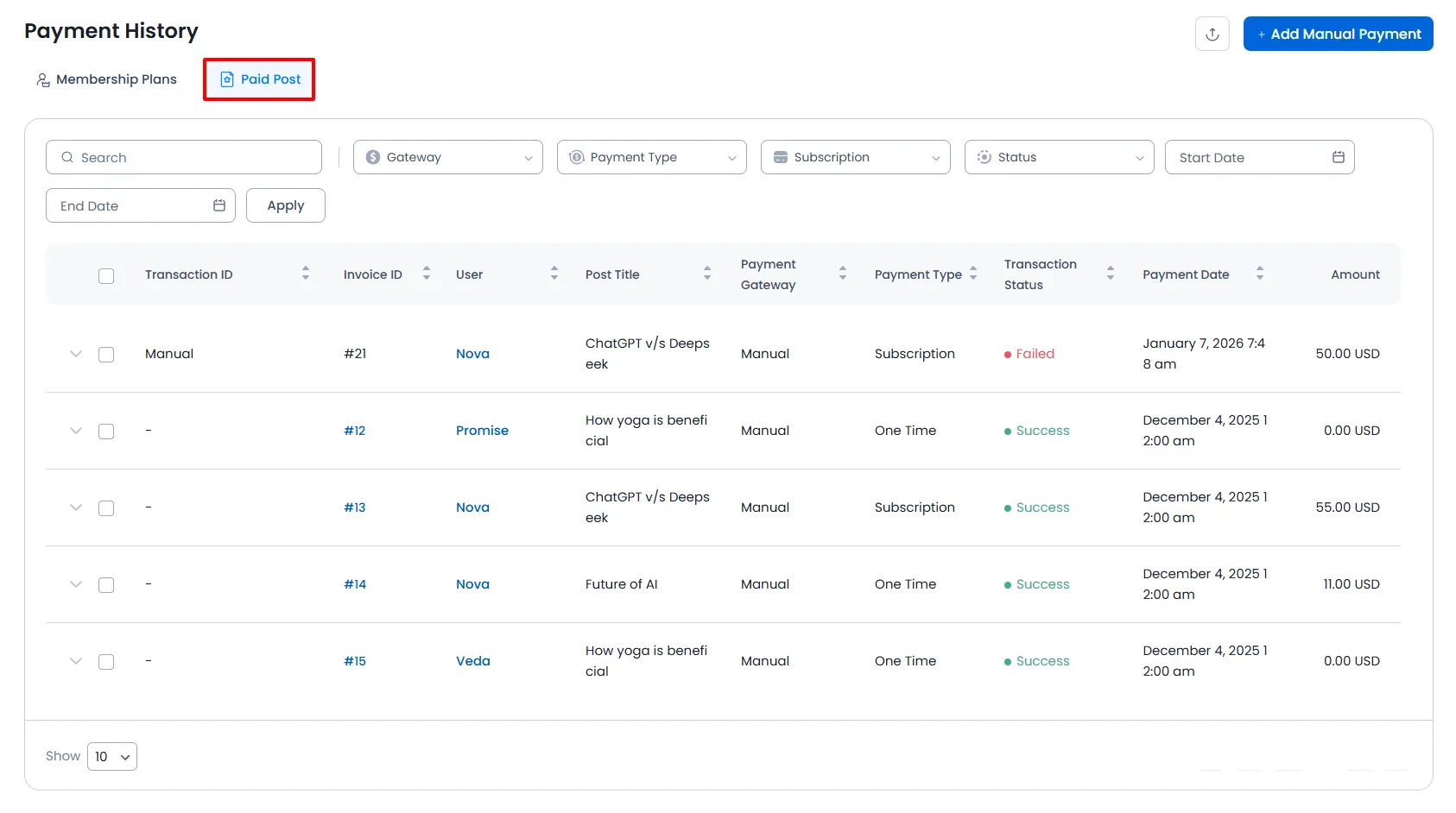
Task: Open invoice #13 link
Action: [x=354, y=507]
